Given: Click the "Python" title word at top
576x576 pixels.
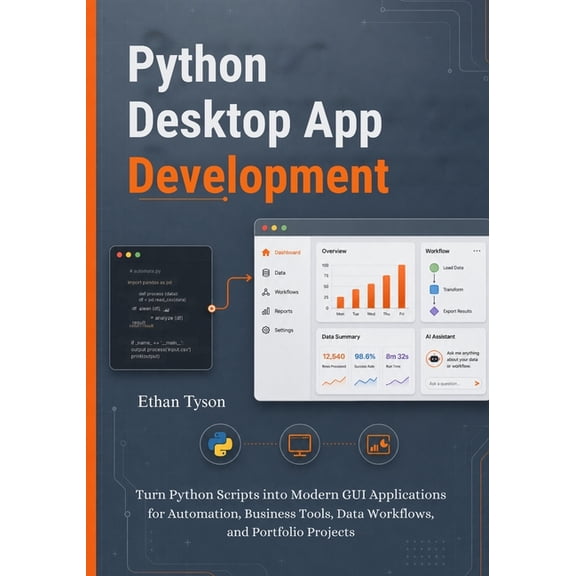Looking at the screenshot, I should (x=197, y=68).
